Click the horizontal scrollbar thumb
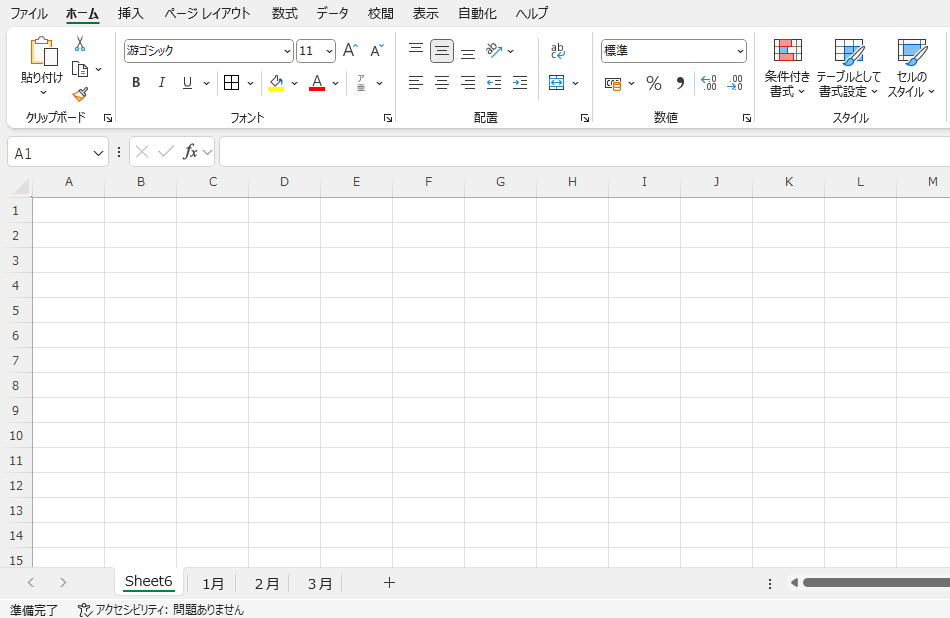This screenshot has width=950, height=618. (876, 583)
